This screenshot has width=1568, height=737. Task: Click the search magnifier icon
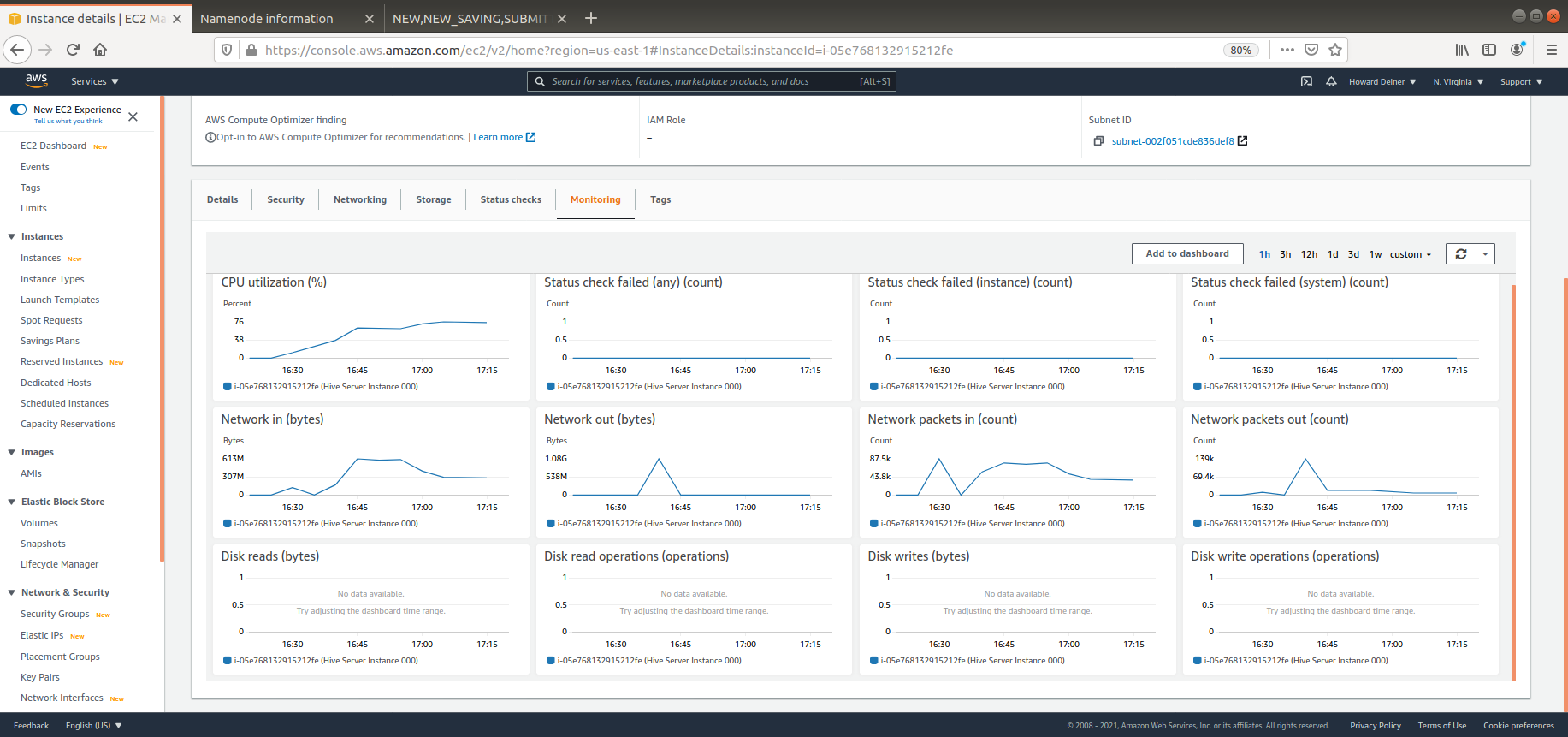tap(540, 81)
